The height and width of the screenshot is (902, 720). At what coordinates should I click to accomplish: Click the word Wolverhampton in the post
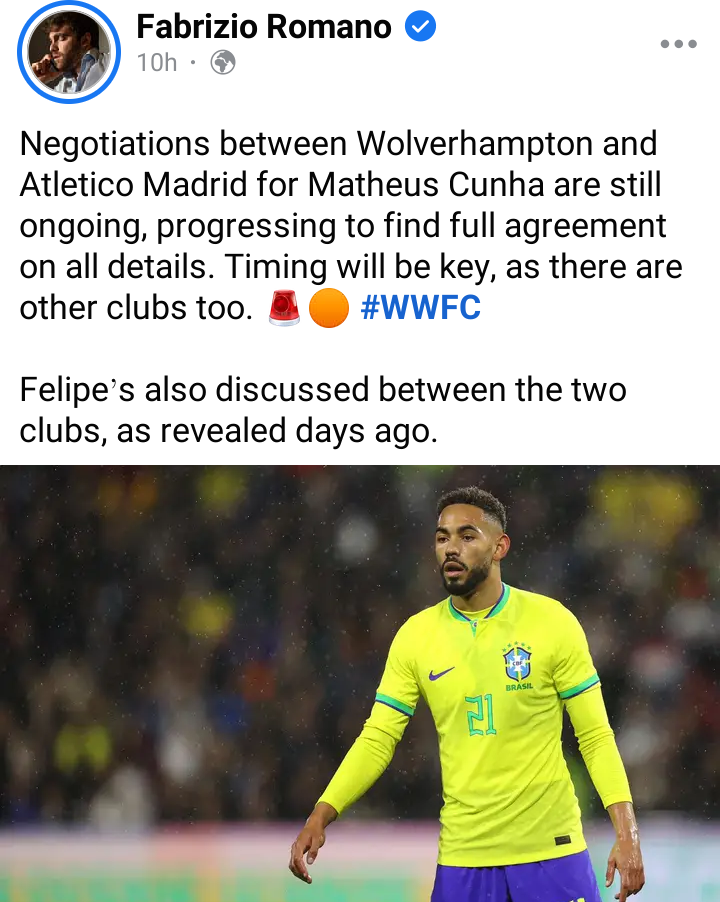474,143
